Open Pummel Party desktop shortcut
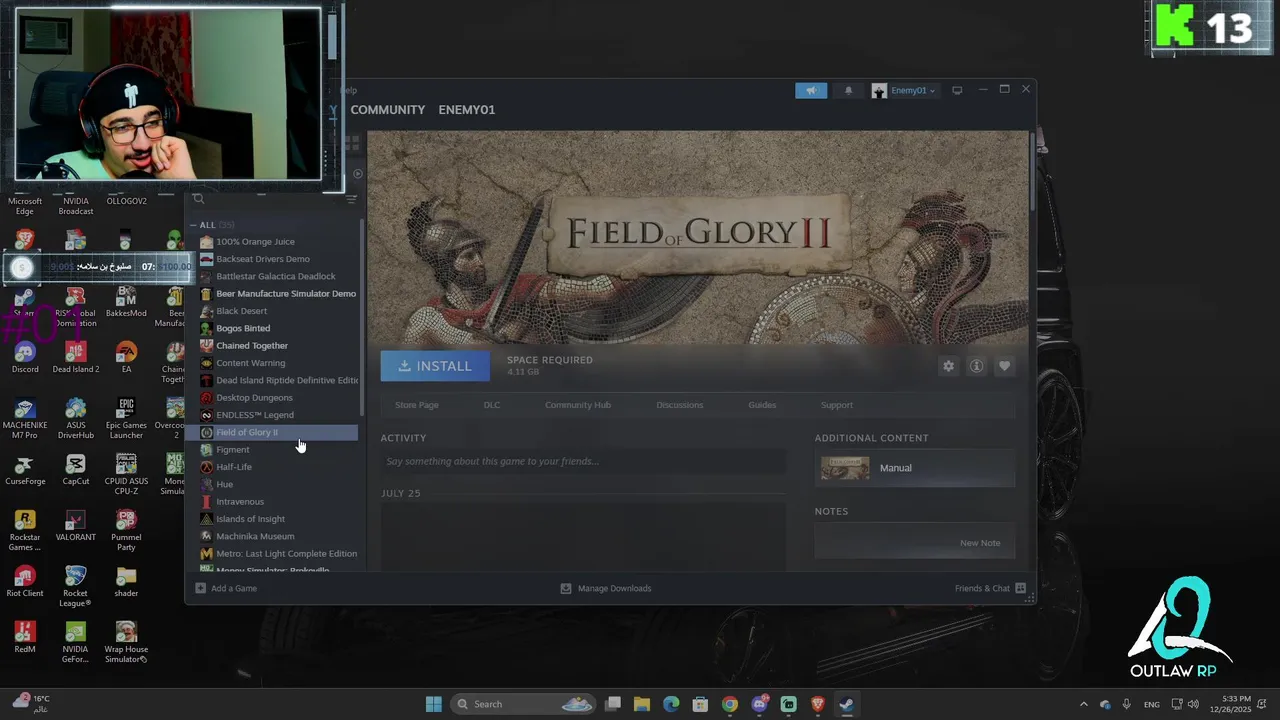 point(126,530)
